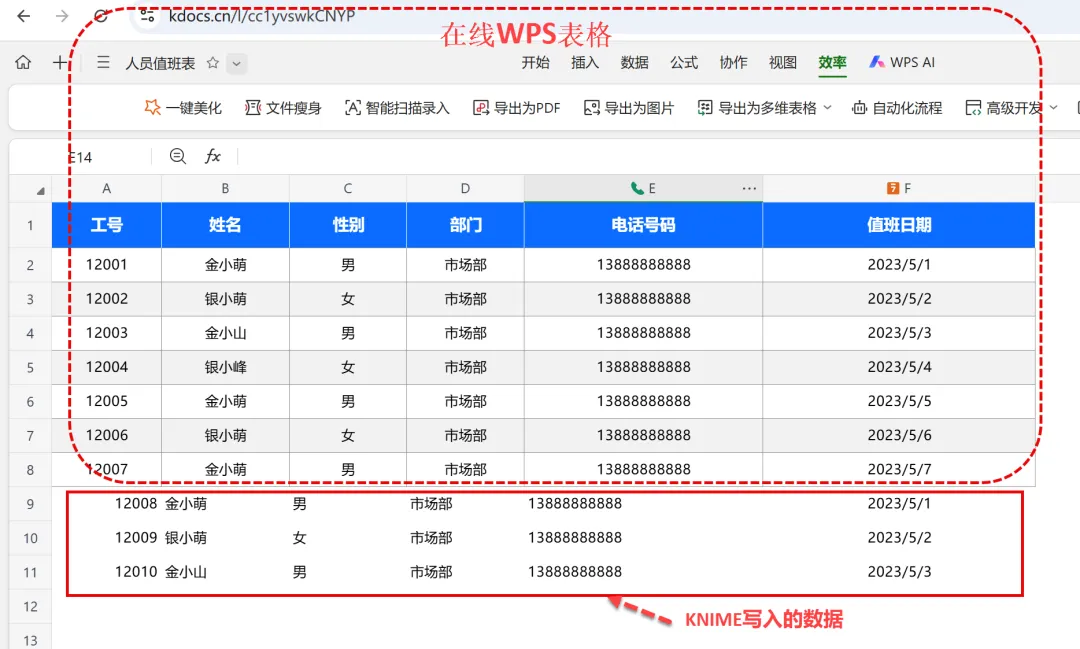This screenshot has height=649, width=1080.
Task: Switch to the 公式 tab
Action: pos(684,63)
